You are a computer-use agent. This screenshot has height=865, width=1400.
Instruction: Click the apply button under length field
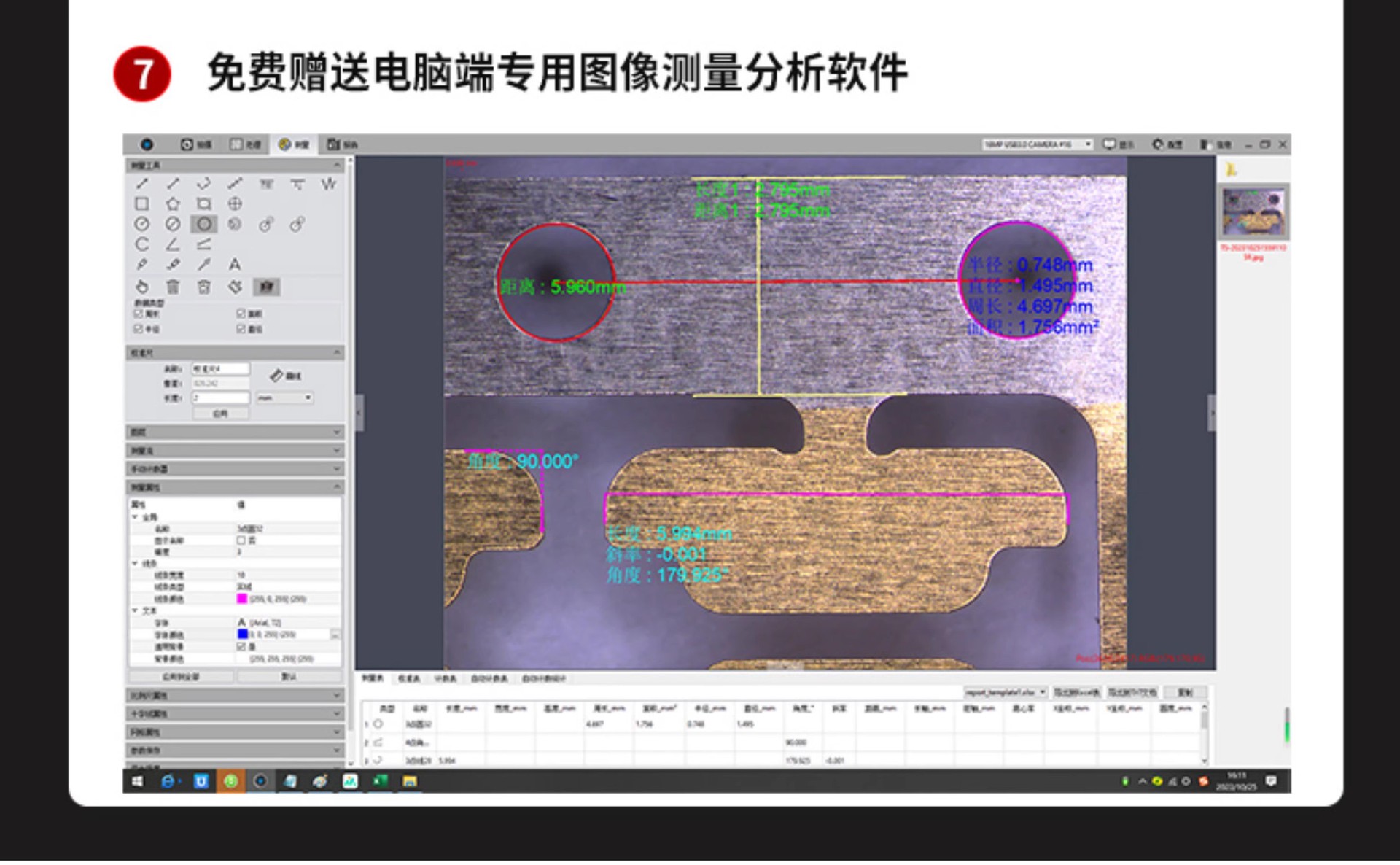click(x=220, y=414)
